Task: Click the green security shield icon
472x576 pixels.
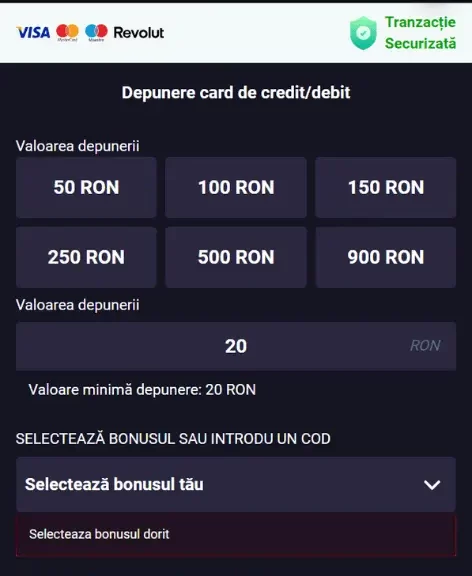Action: coord(363,33)
